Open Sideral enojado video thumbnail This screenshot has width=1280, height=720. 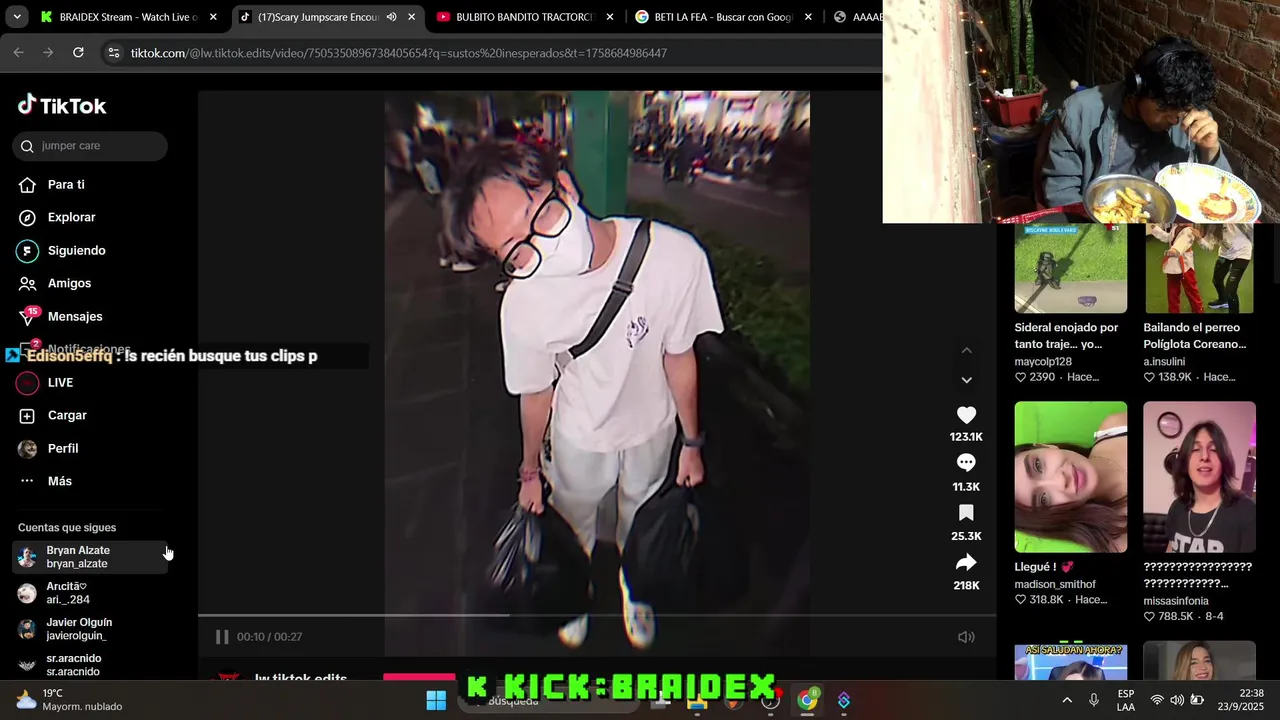point(1071,268)
